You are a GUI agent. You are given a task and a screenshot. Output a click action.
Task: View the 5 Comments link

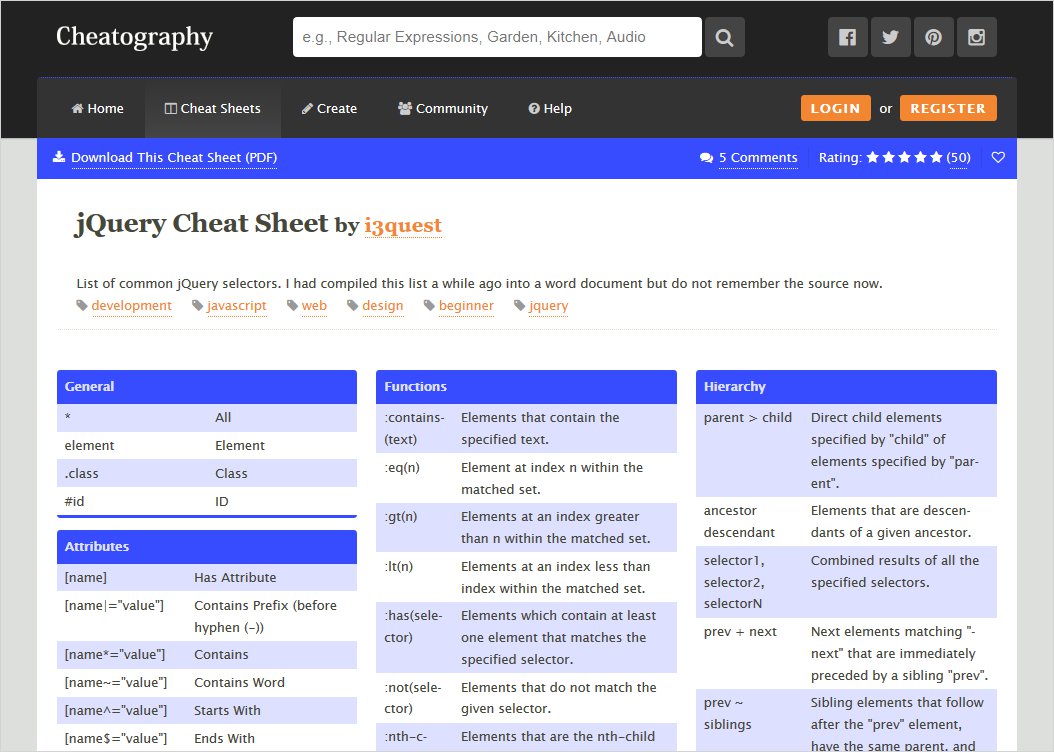click(758, 158)
